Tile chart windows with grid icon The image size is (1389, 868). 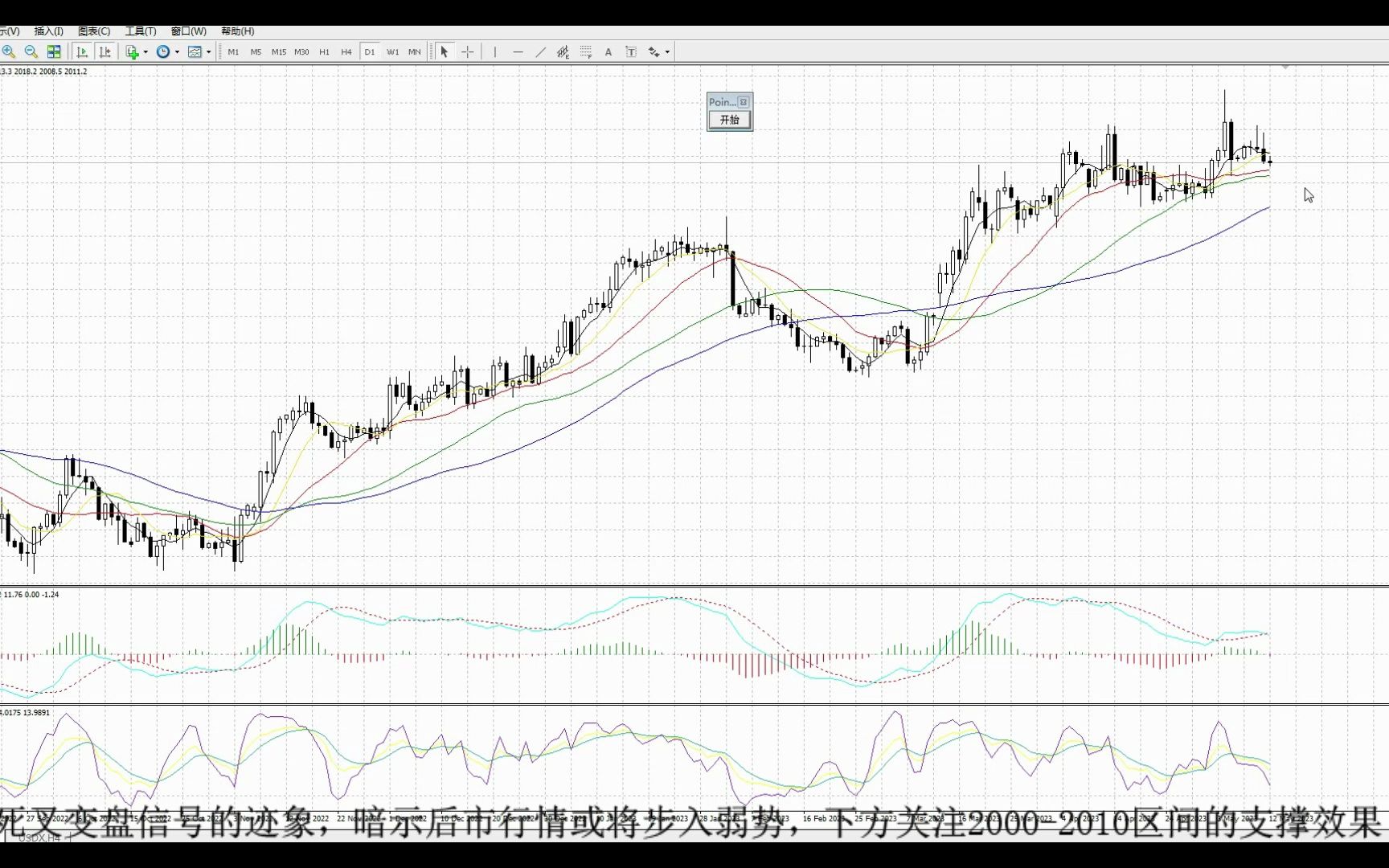click(x=54, y=51)
